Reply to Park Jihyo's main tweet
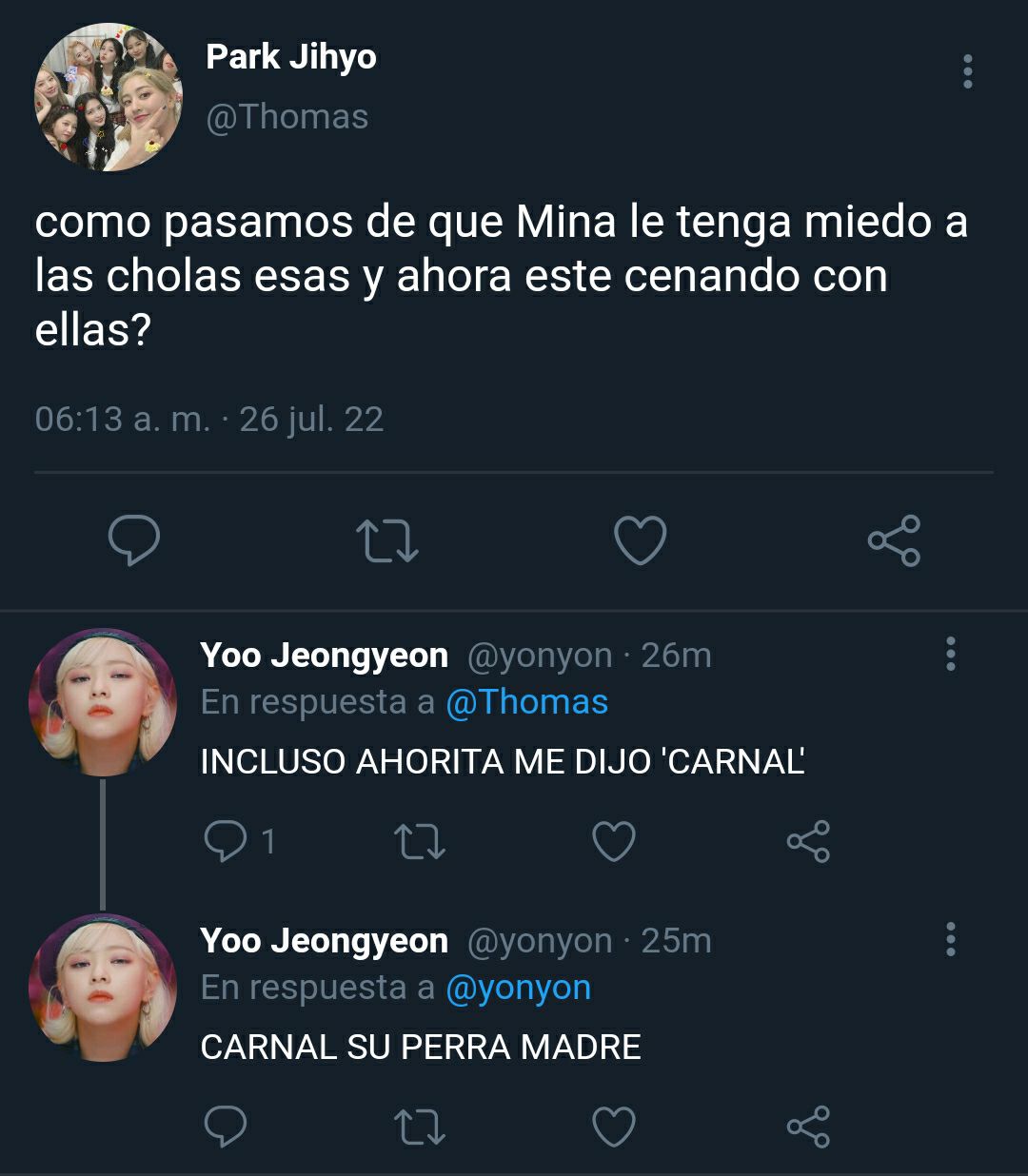This screenshot has width=1028, height=1176. [133, 540]
